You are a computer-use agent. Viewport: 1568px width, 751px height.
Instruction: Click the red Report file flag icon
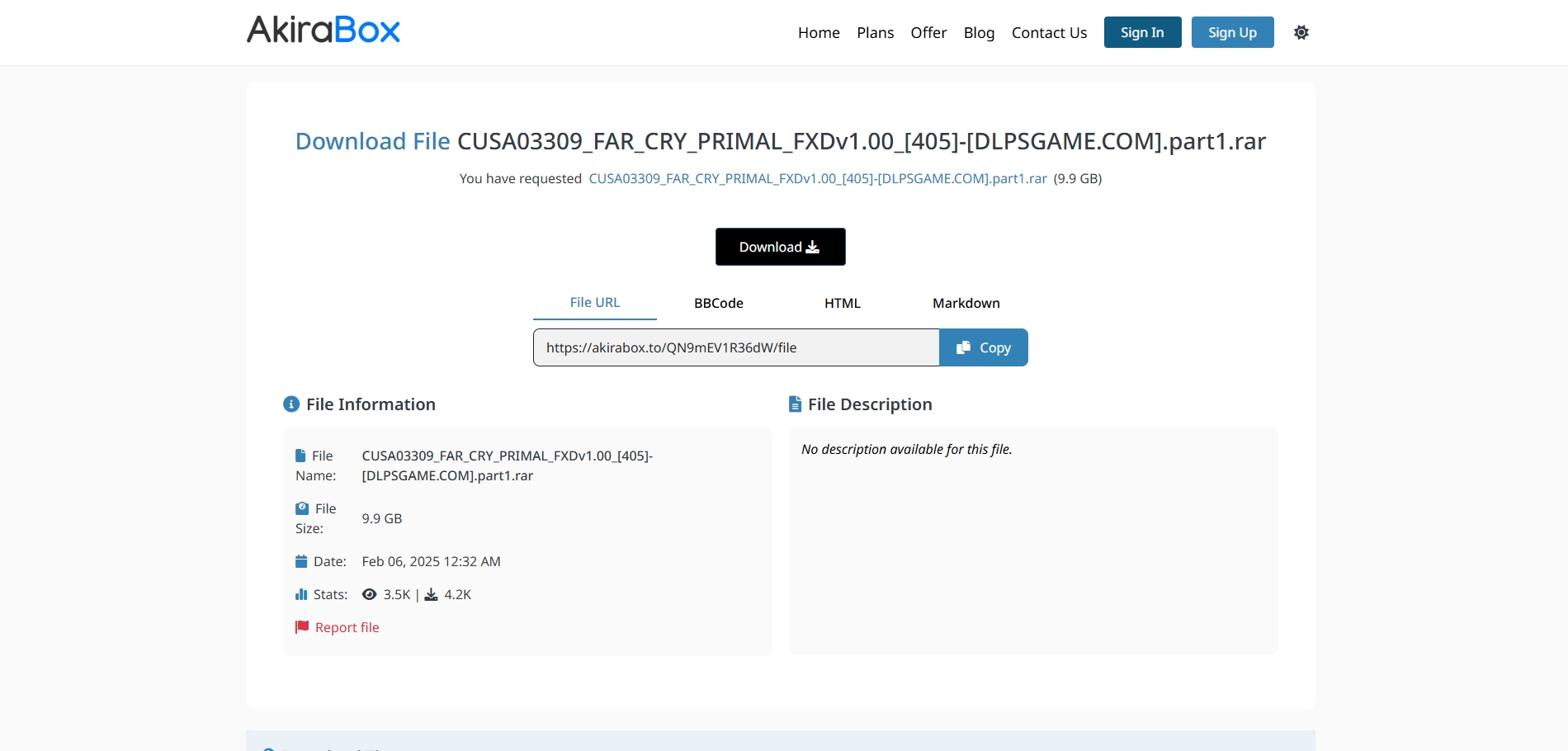point(302,627)
